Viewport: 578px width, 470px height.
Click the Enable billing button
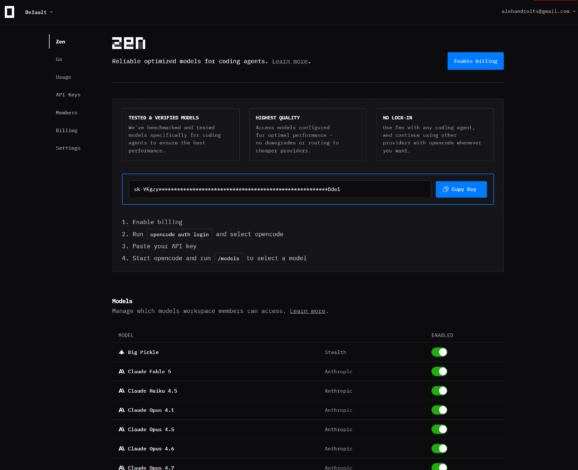(476, 61)
